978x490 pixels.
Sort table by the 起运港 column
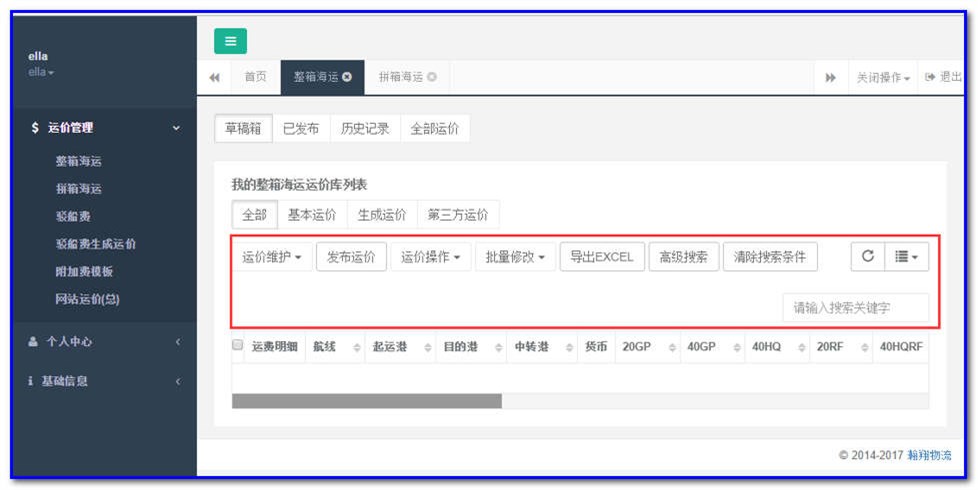[401, 347]
